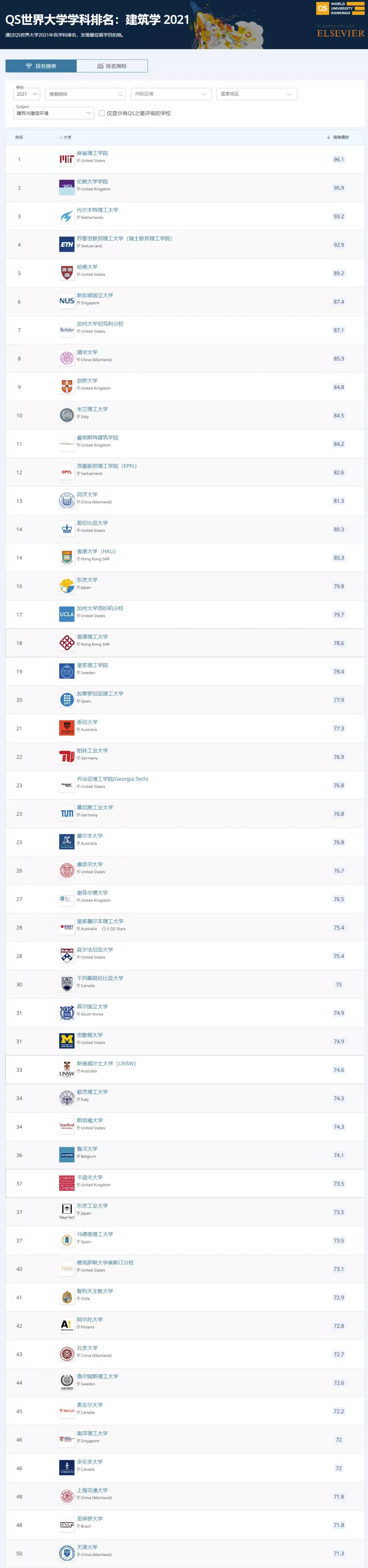This screenshot has width=368, height=1568.
Task: Switch to the 排名指标 tab
Action: 112,66
